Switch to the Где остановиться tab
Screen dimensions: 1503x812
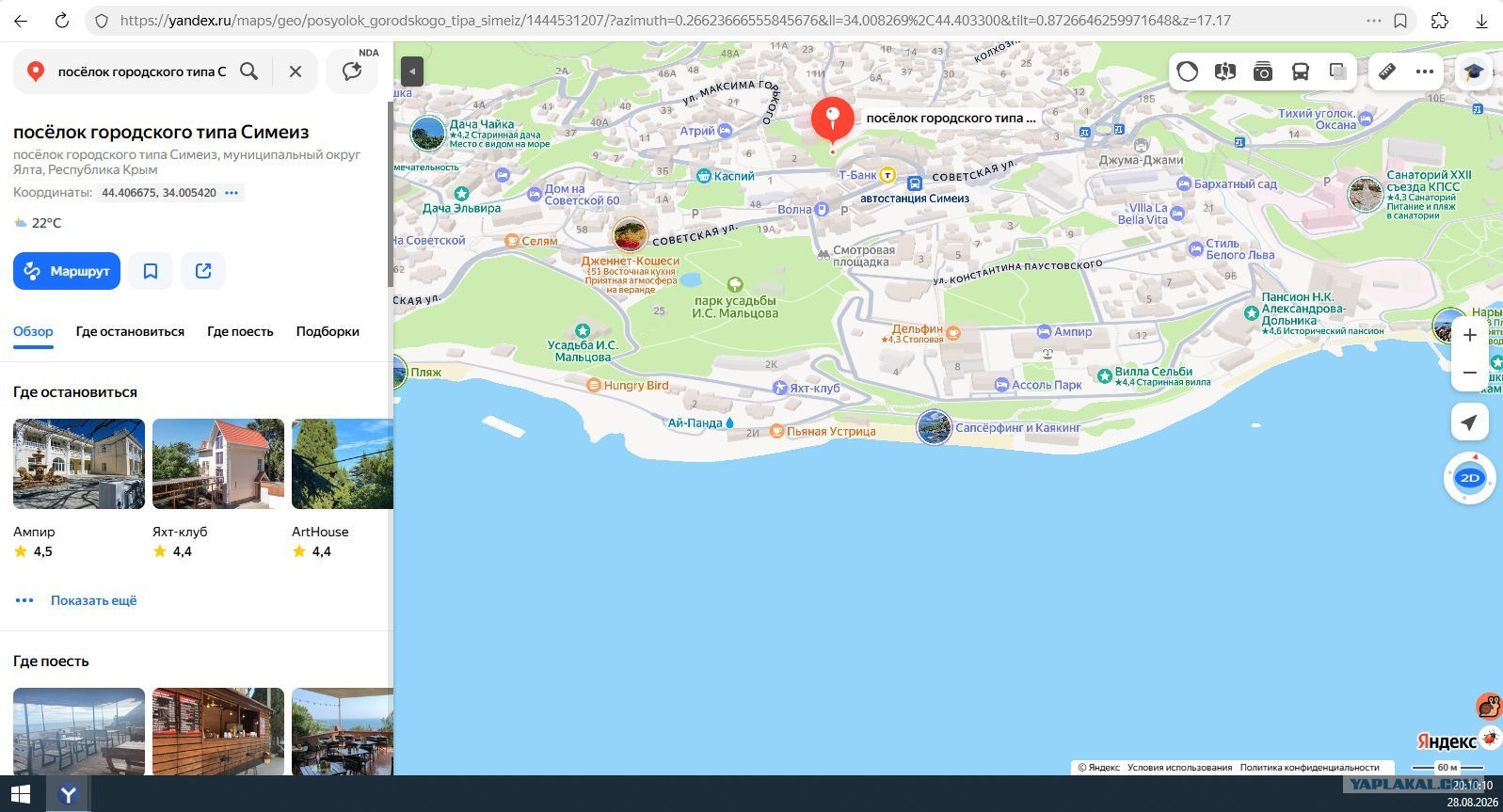click(x=130, y=331)
